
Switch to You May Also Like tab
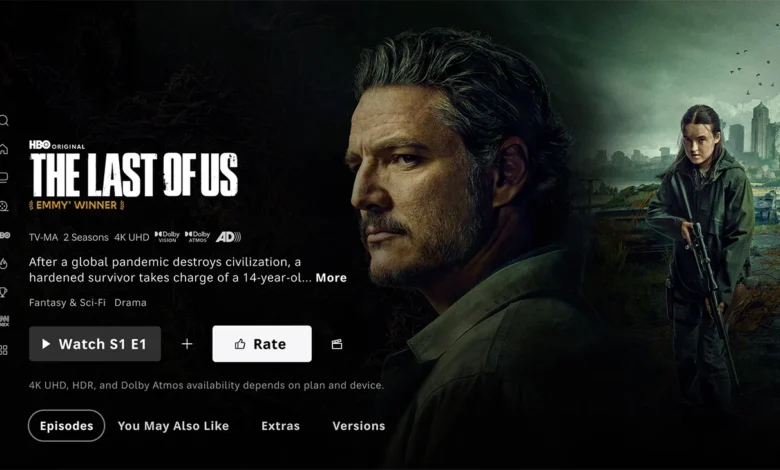coord(173,426)
